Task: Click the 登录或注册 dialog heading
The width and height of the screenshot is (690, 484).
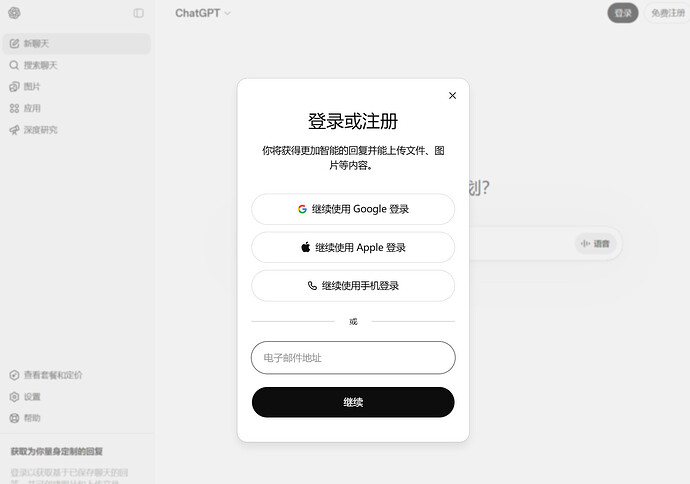Action: [x=353, y=121]
